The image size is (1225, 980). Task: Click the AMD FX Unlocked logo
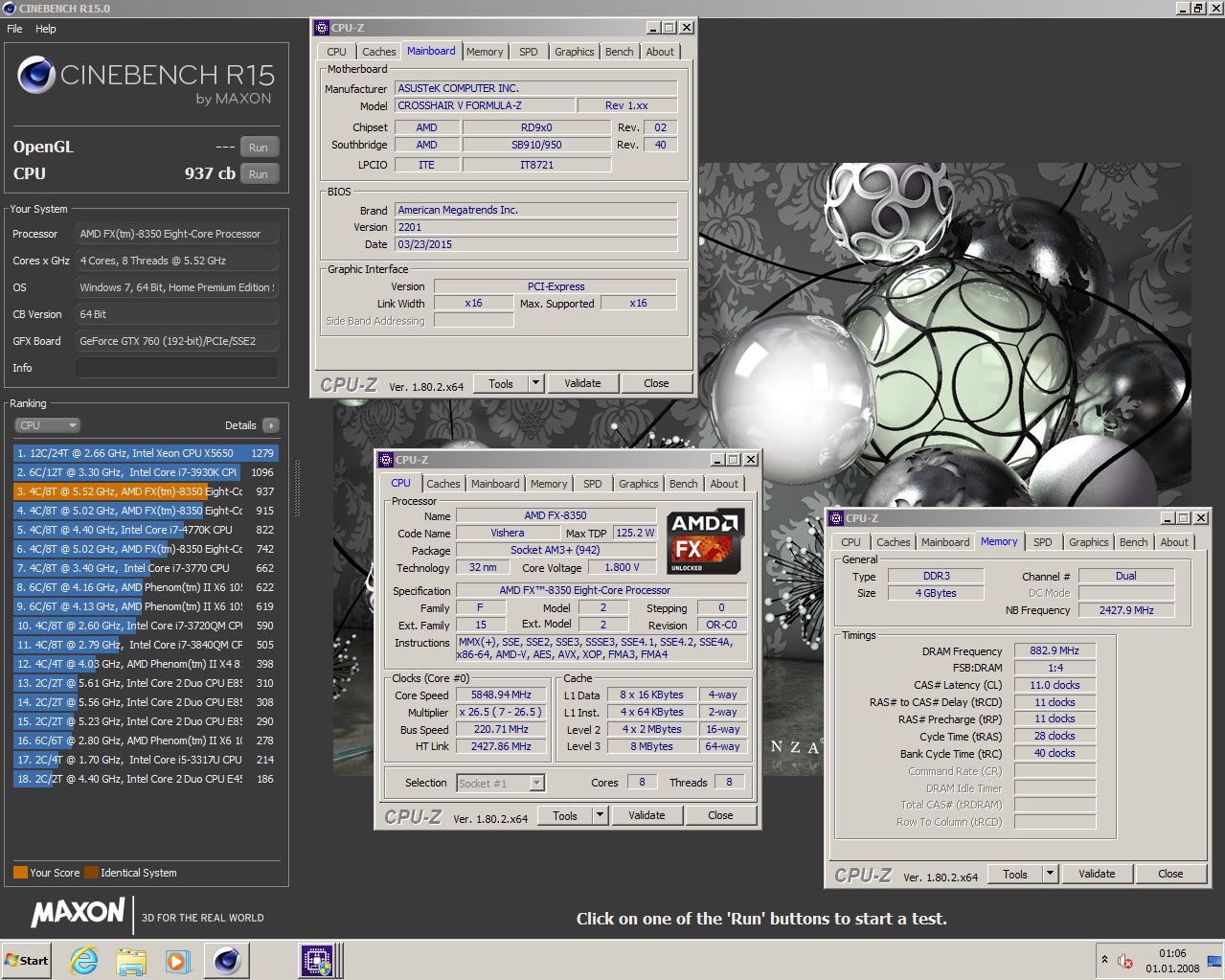pyautogui.click(x=707, y=542)
